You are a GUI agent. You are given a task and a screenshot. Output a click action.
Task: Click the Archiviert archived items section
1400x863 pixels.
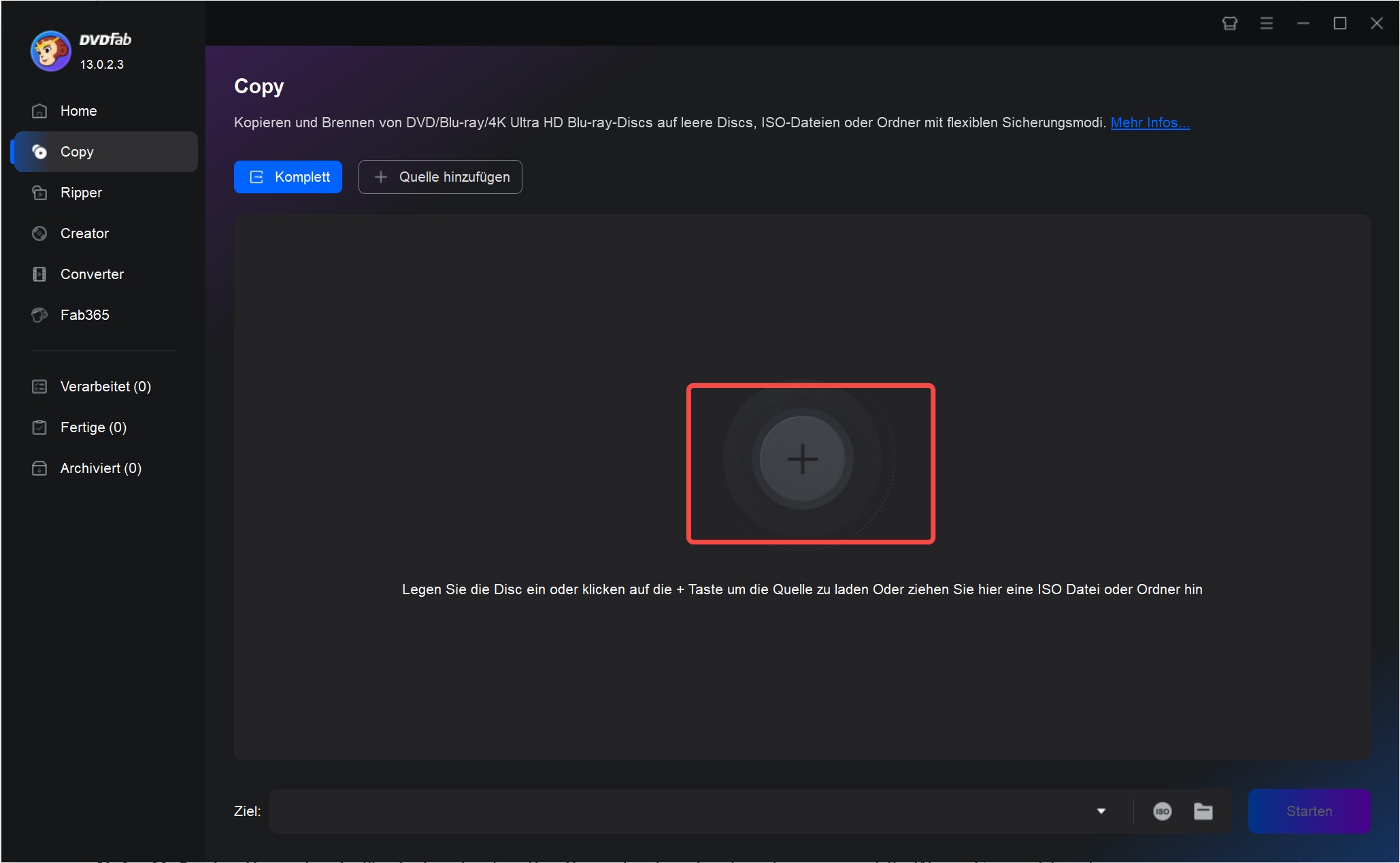tap(101, 468)
